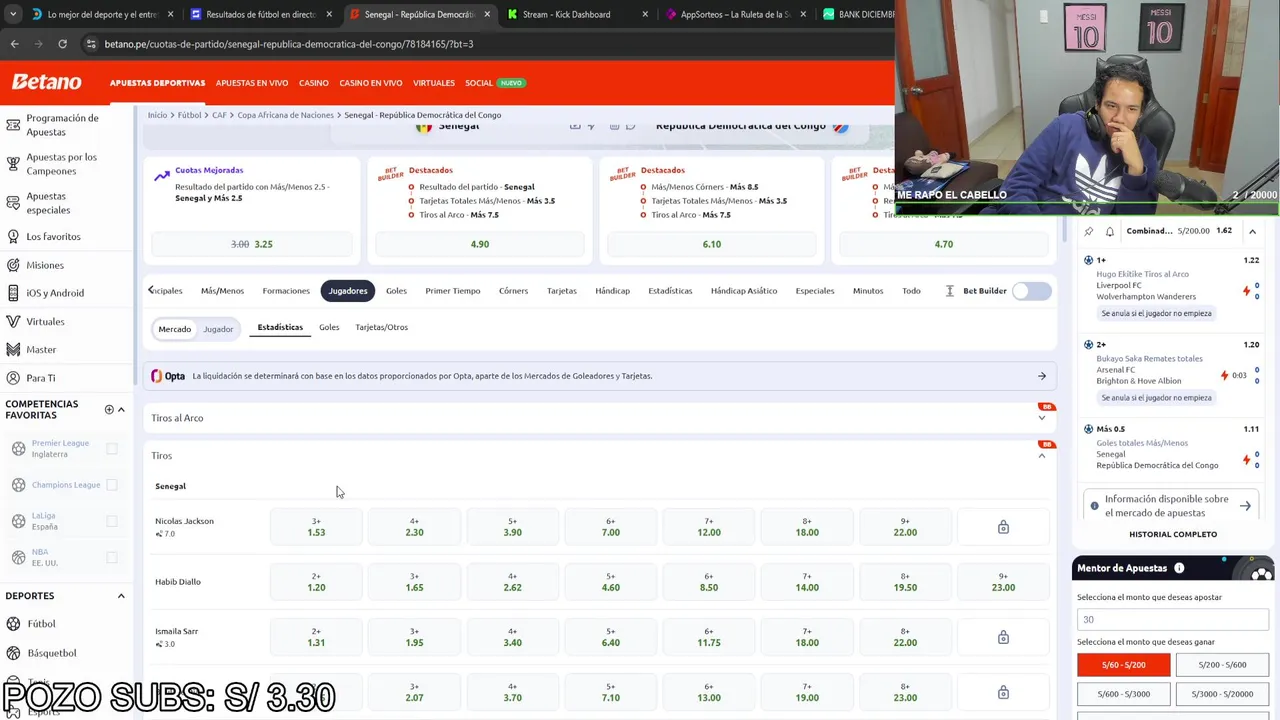Click the Programación de Apuestas sidebar icon
This screenshot has width=1280, height=720.
pos(13,125)
